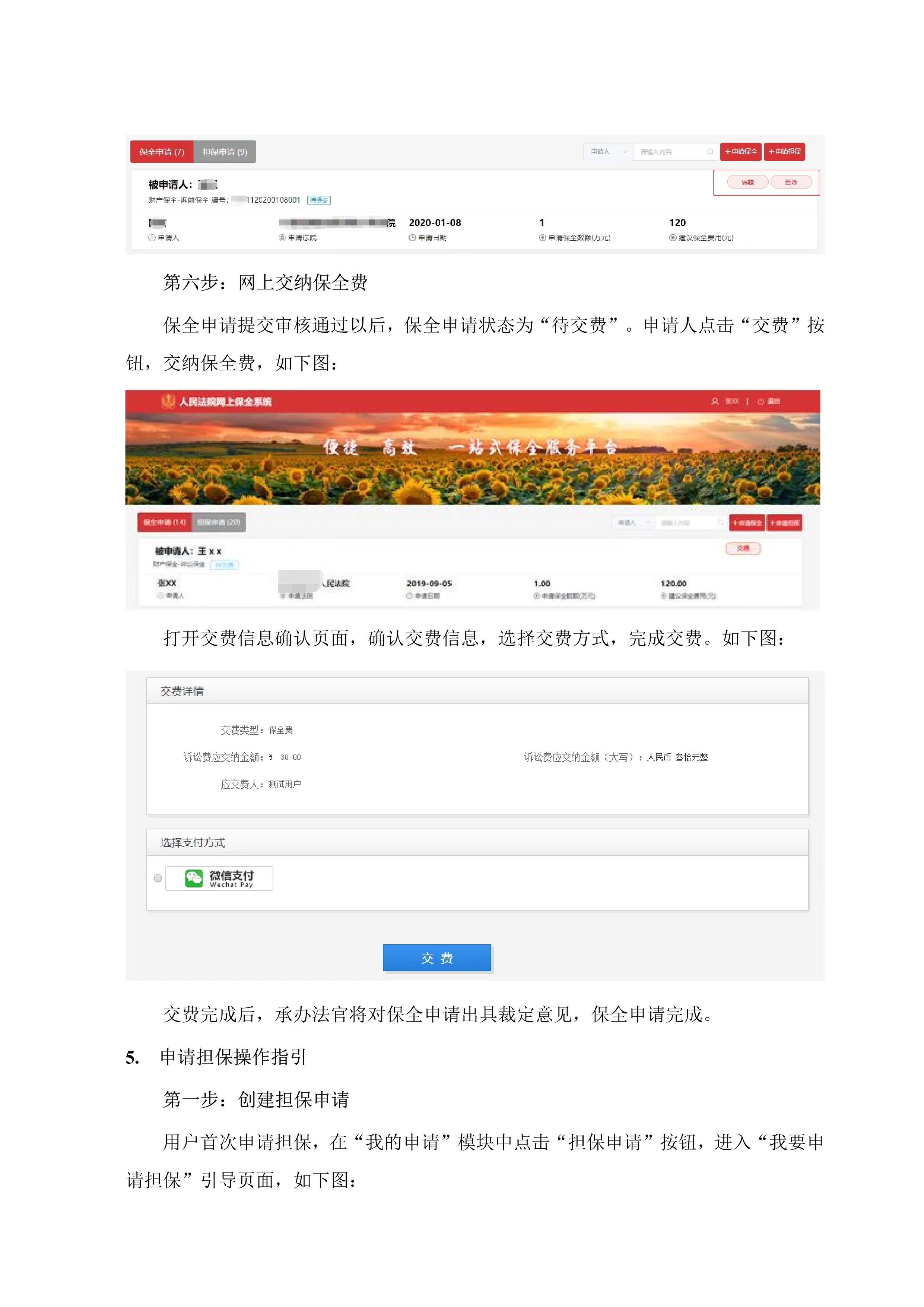This screenshot has width=924, height=1307.
Task: Click the heading 申请担保操作指引
Action: click(x=233, y=1057)
